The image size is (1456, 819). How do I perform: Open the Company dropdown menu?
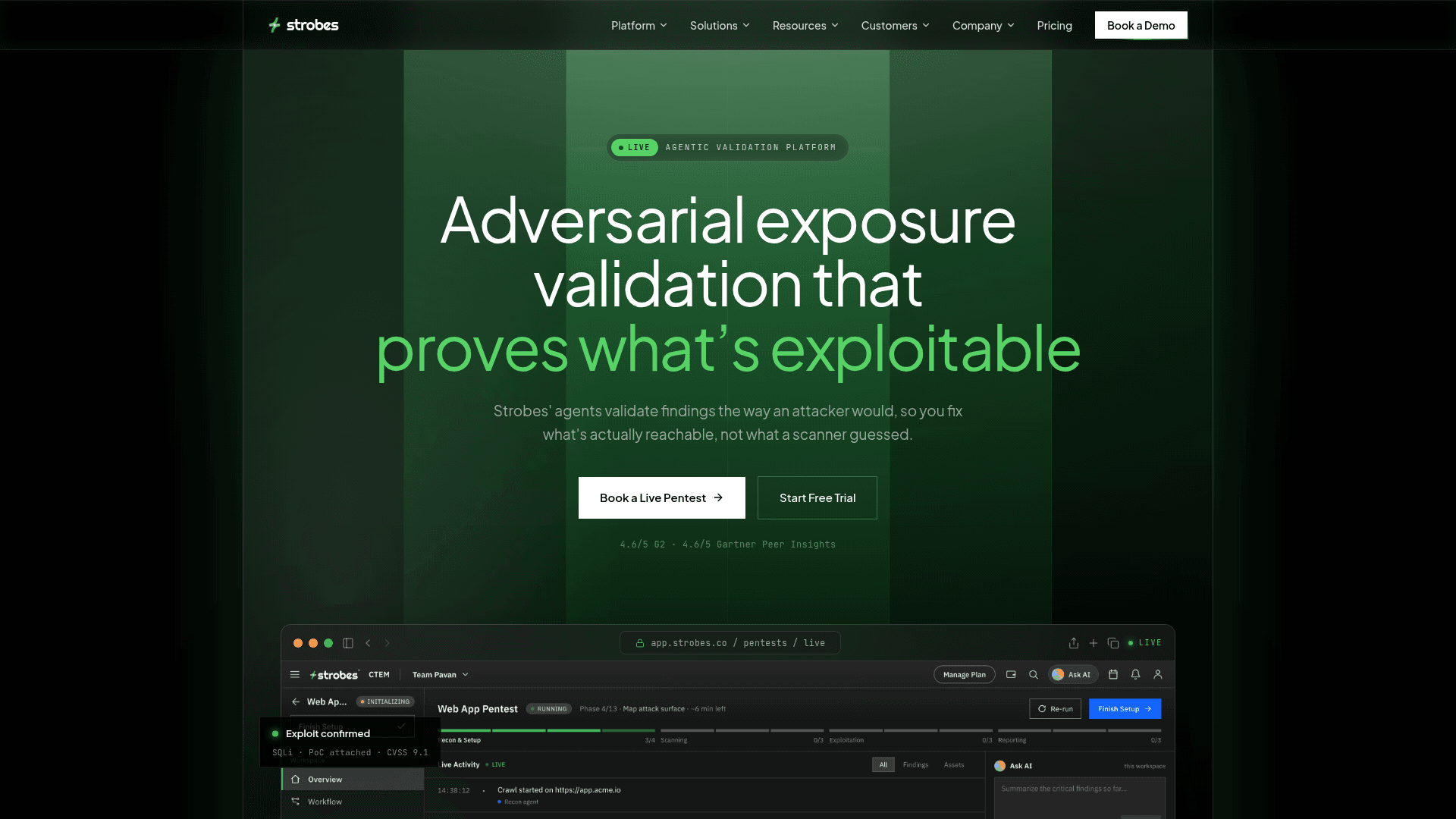click(x=983, y=25)
